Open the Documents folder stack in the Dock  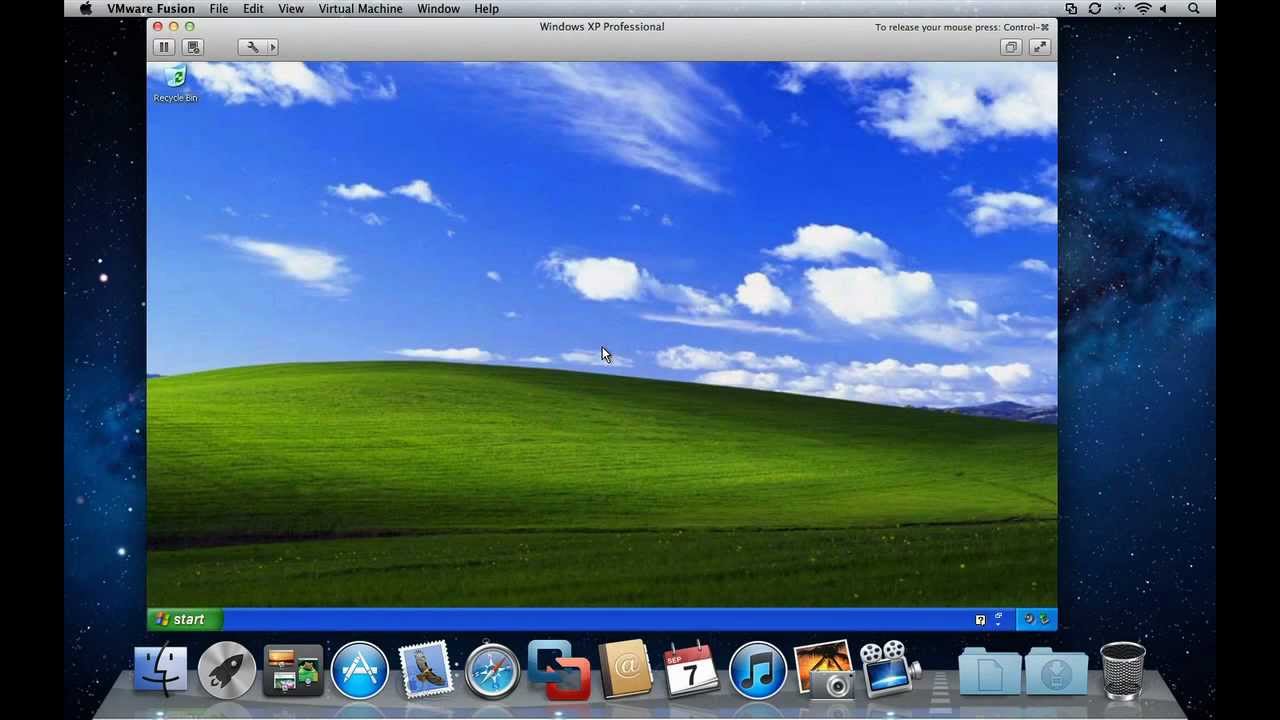click(x=990, y=670)
